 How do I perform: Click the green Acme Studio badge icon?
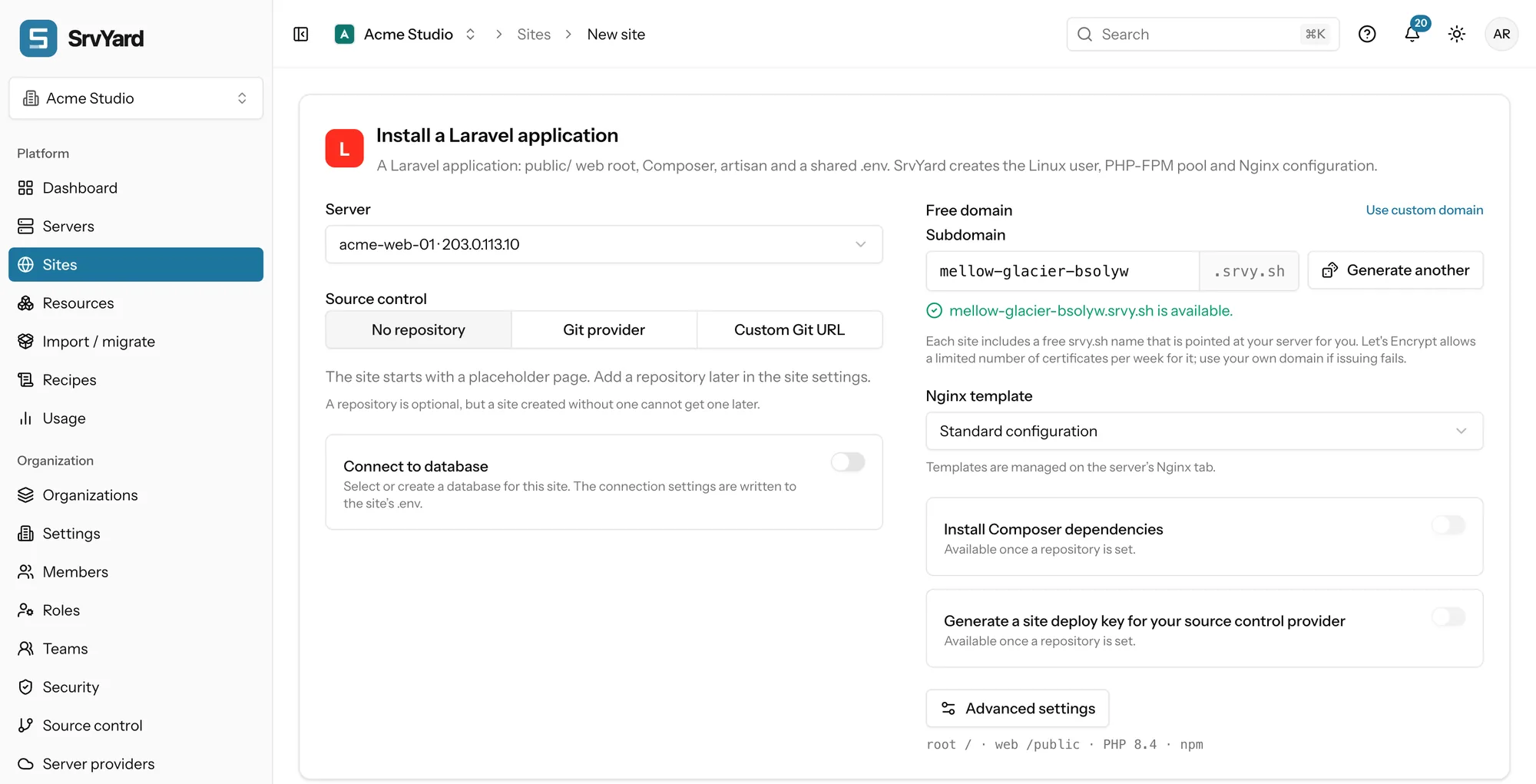pyautogui.click(x=345, y=35)
